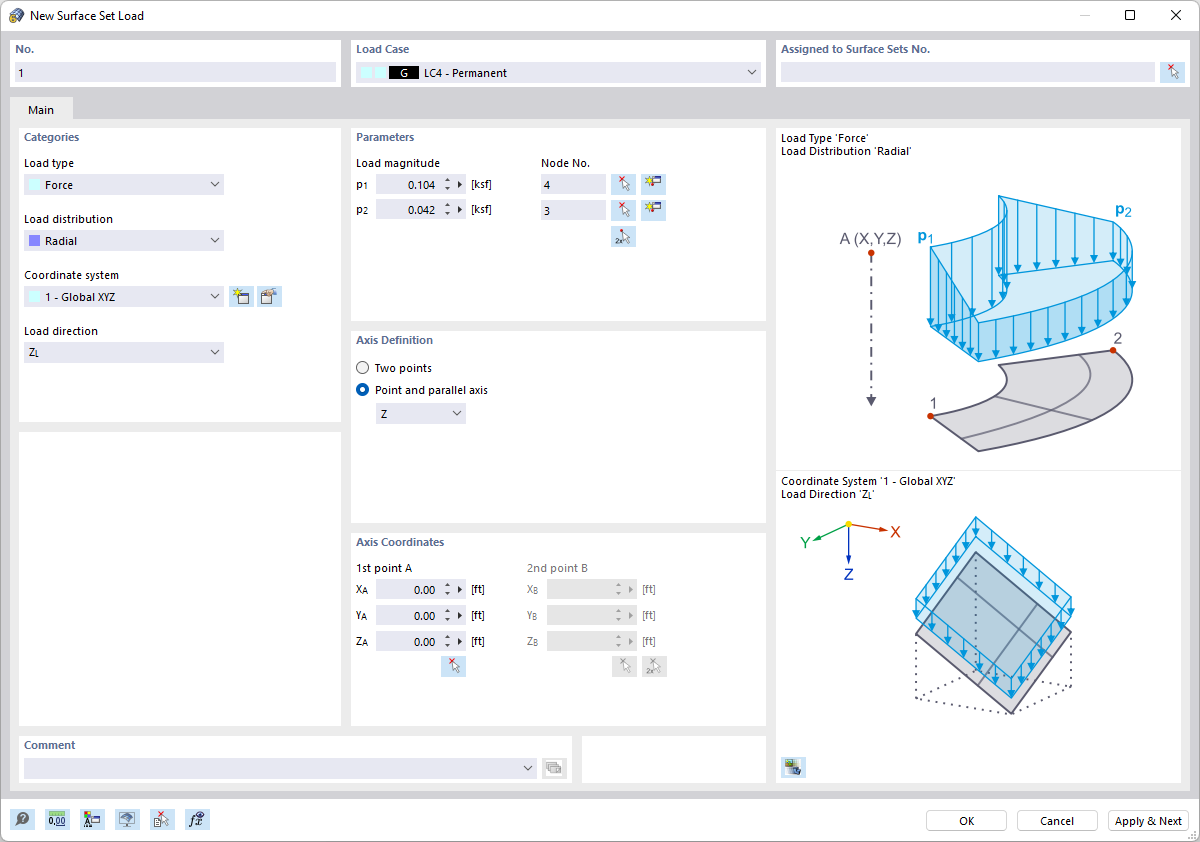Edit the current coordinate system
This screenshot has width=1200, height=842.
pyautogui.click(x=268, y=296)
